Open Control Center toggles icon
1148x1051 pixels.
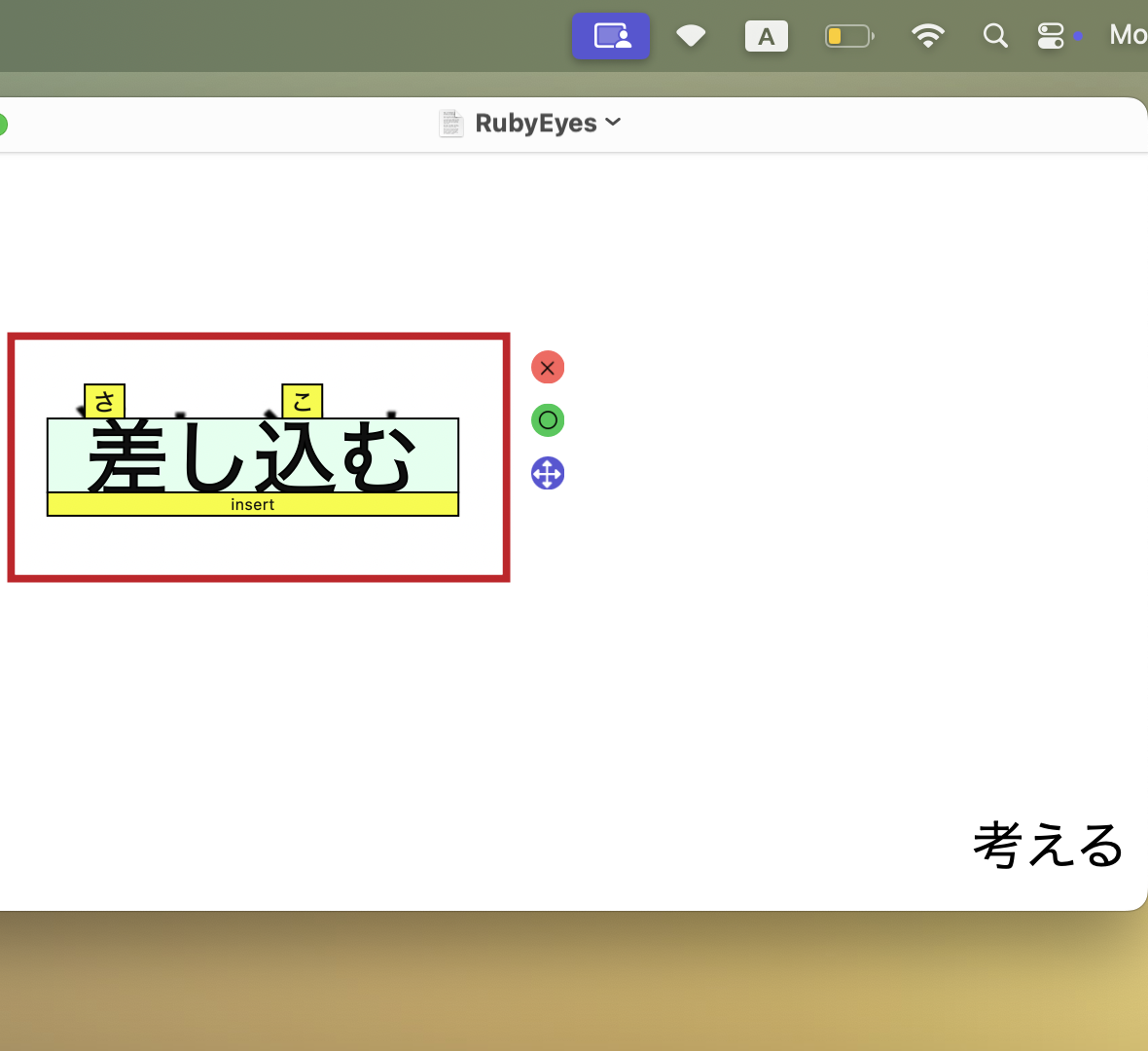click(1051, 37)
